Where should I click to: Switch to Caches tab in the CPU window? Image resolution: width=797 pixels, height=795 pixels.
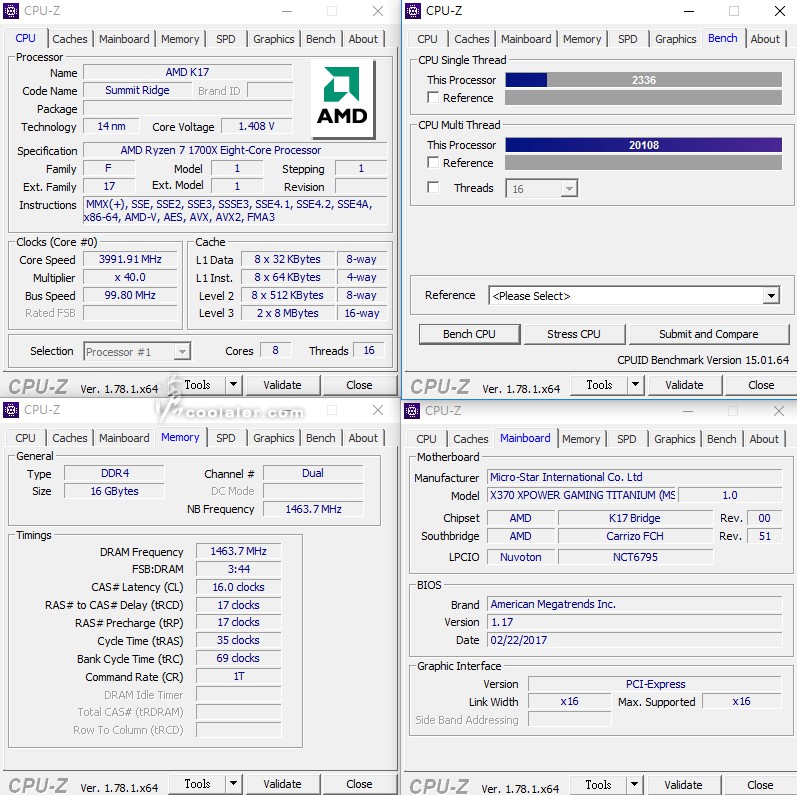coord(70,39)
